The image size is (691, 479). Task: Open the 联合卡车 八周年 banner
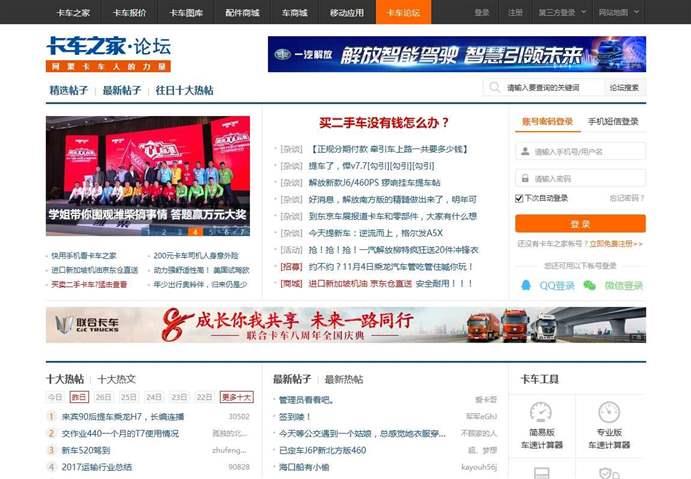[x=346, y=325]
